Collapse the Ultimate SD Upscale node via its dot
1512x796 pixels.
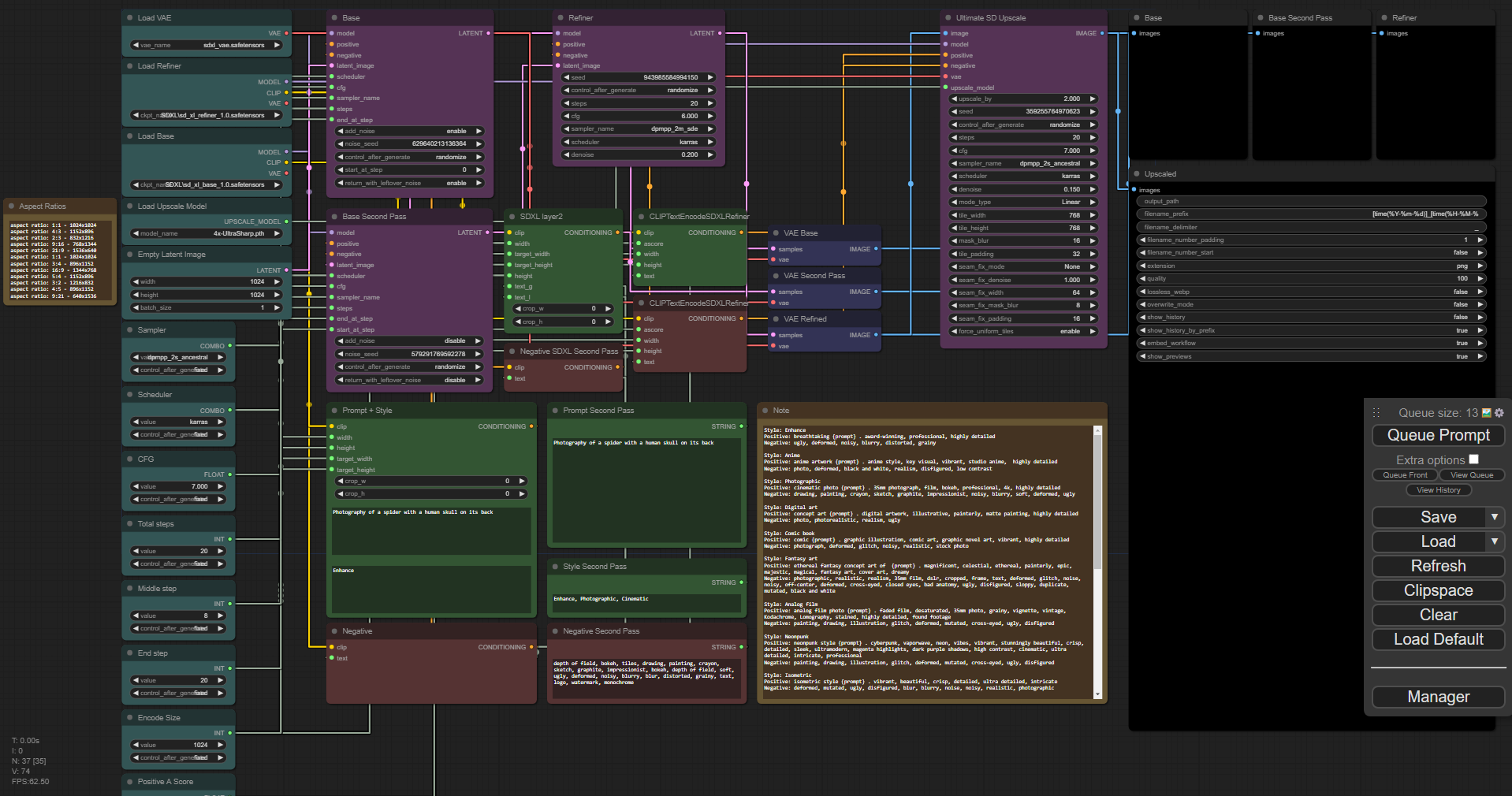pyautogui.click(x=947, y=17)
